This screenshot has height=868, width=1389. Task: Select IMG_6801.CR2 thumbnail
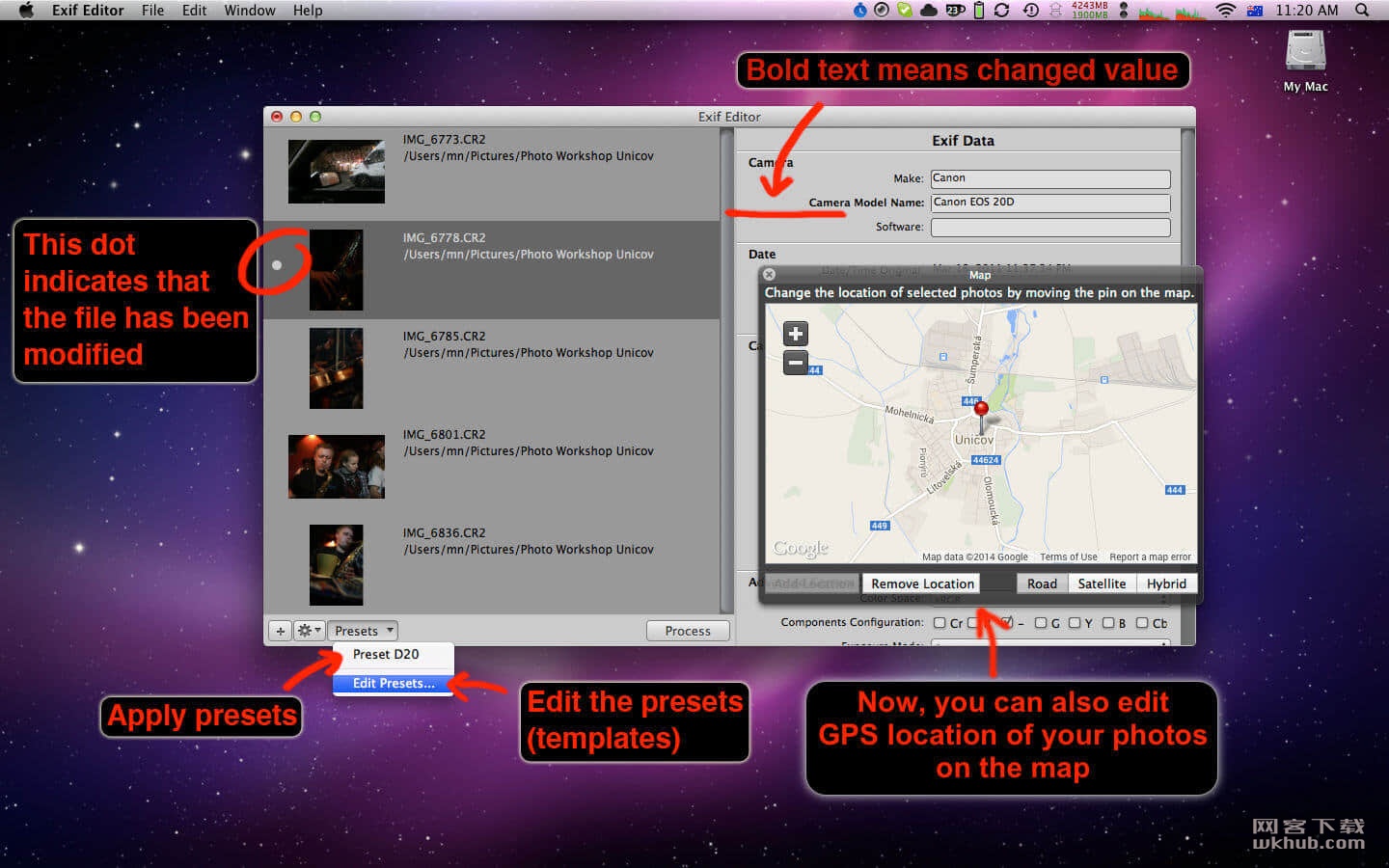coord(337,467)
